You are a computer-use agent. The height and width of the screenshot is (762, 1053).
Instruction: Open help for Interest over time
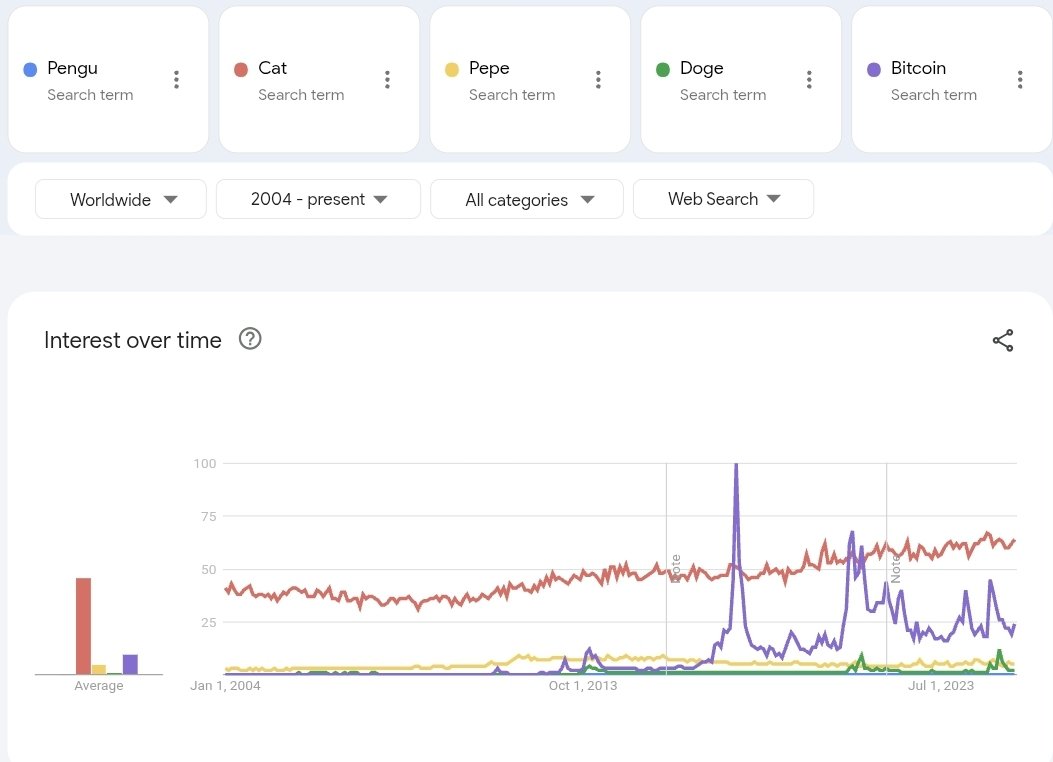(x=250, y=339)
